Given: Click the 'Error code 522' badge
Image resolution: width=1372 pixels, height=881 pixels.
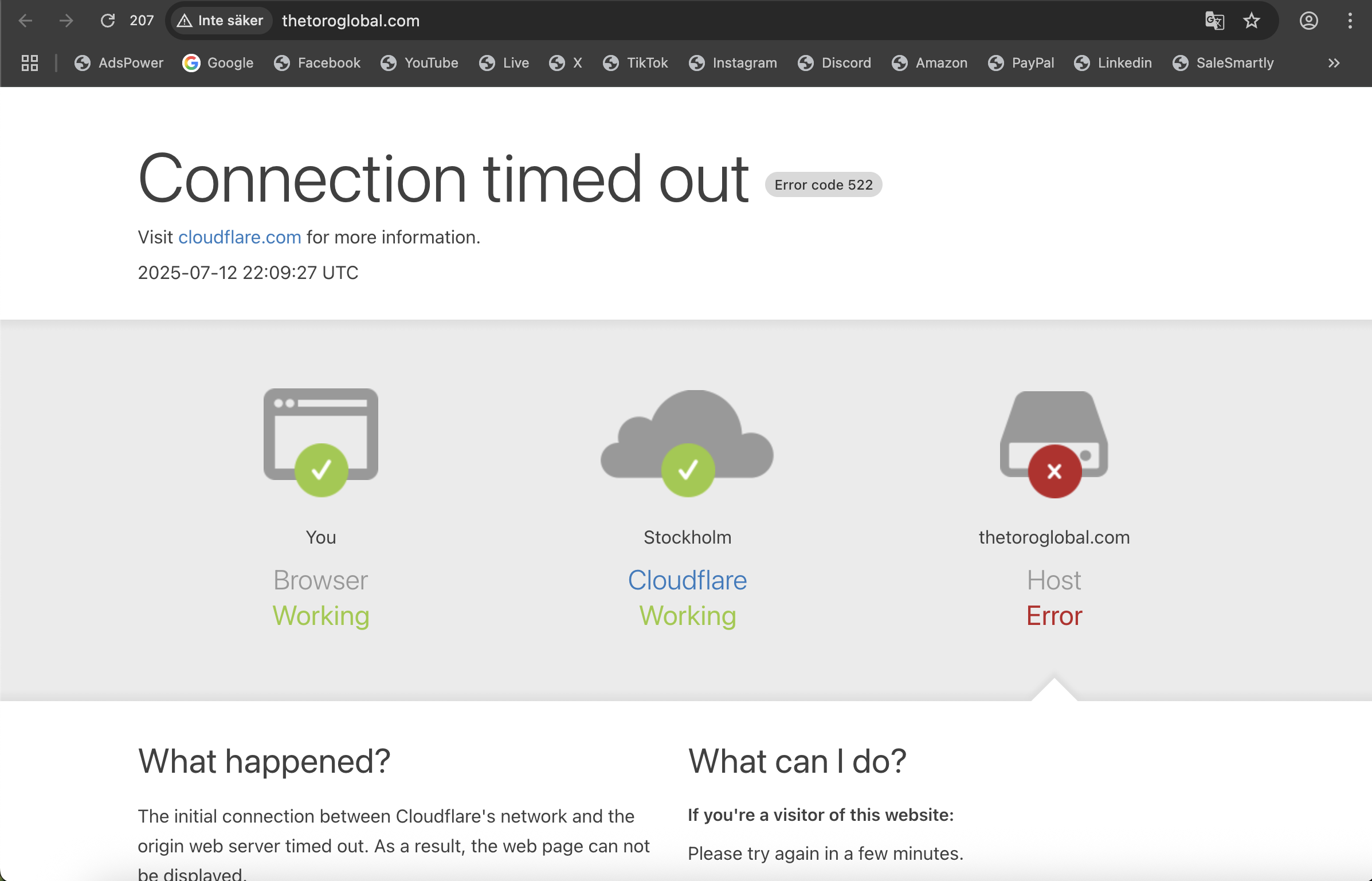Looking at the screenshot, I should pyautogui.click(x=824, y=184).
